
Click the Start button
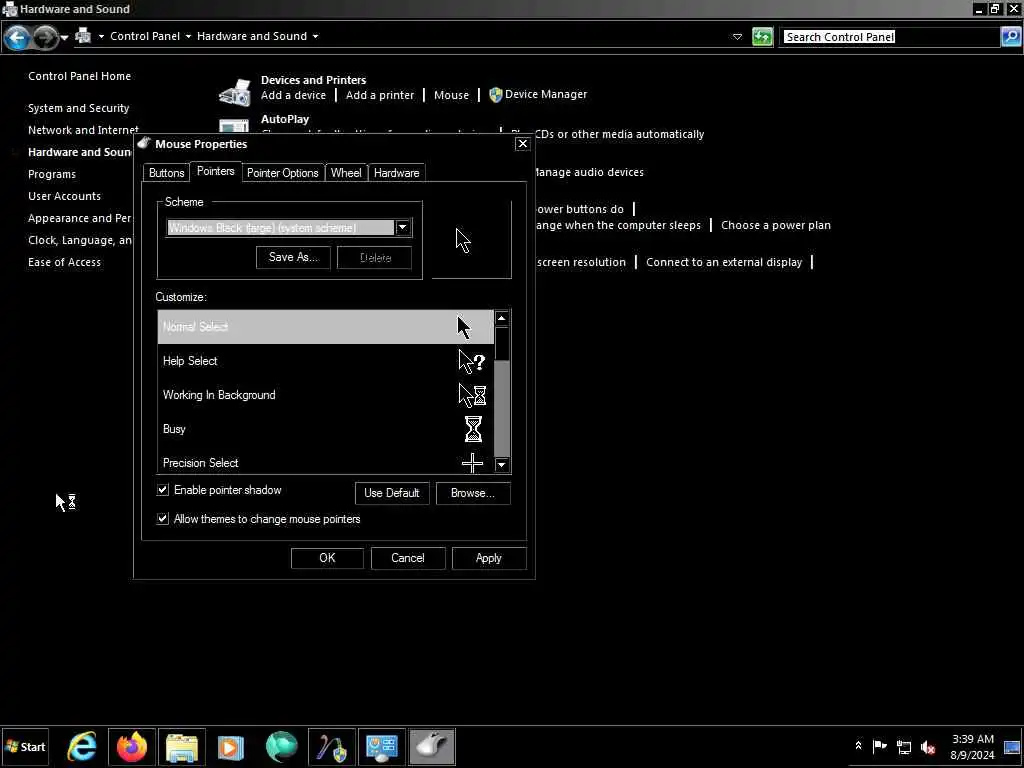point(25,746)
